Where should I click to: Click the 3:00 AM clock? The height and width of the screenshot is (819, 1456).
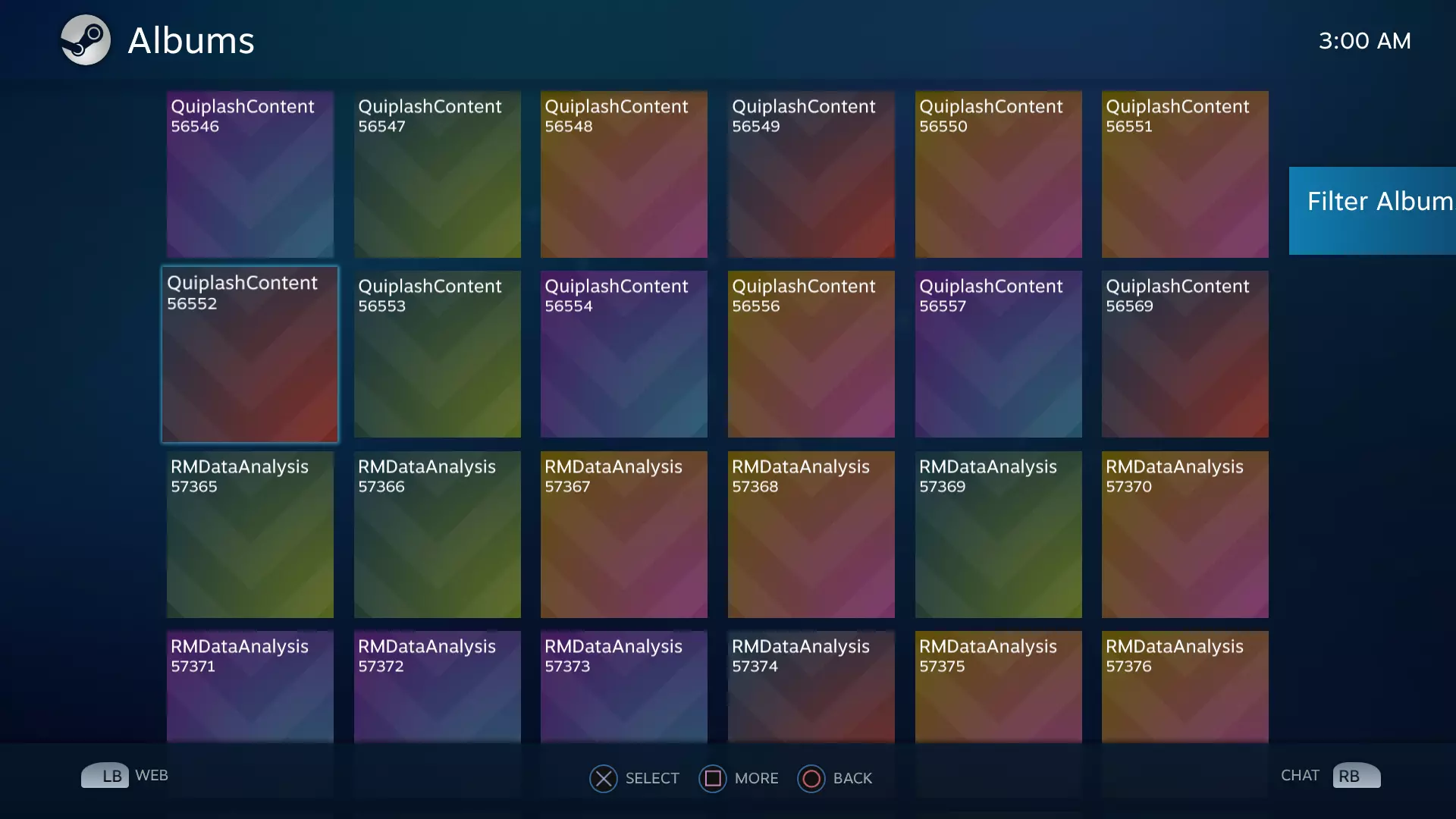pyautogui.click(x=1364, y=41)
